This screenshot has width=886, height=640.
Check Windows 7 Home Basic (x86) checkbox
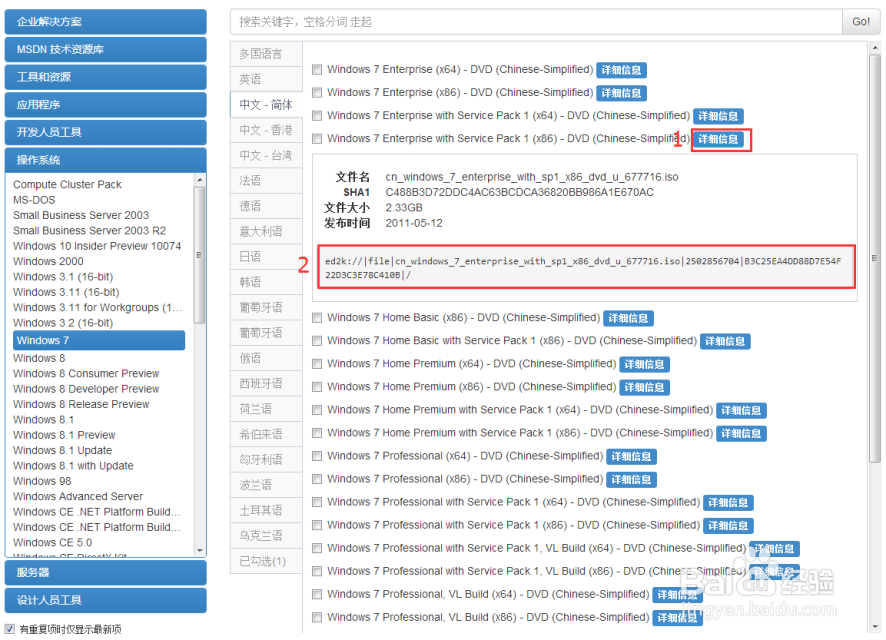coord(317,318)
